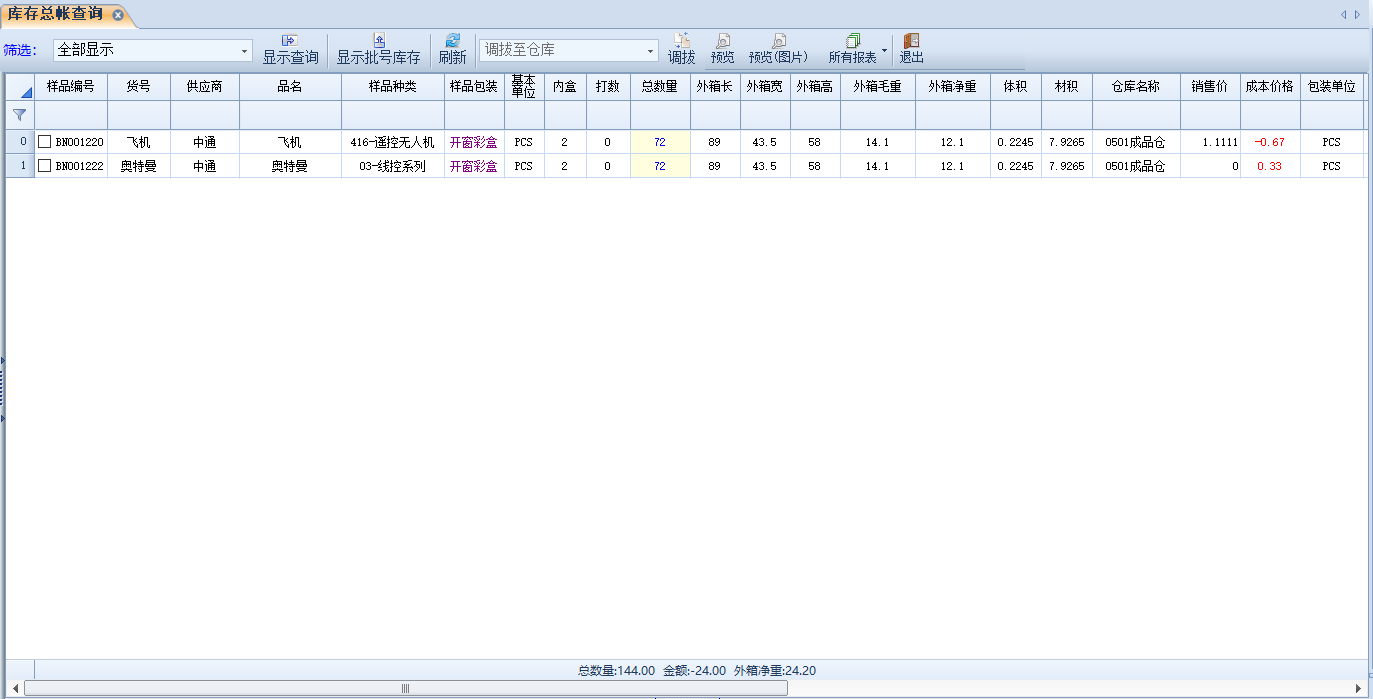The height and width of the screenshot is (699, 1373).
Task: Click the 成本价格 column header
Action: [1269, 87]
